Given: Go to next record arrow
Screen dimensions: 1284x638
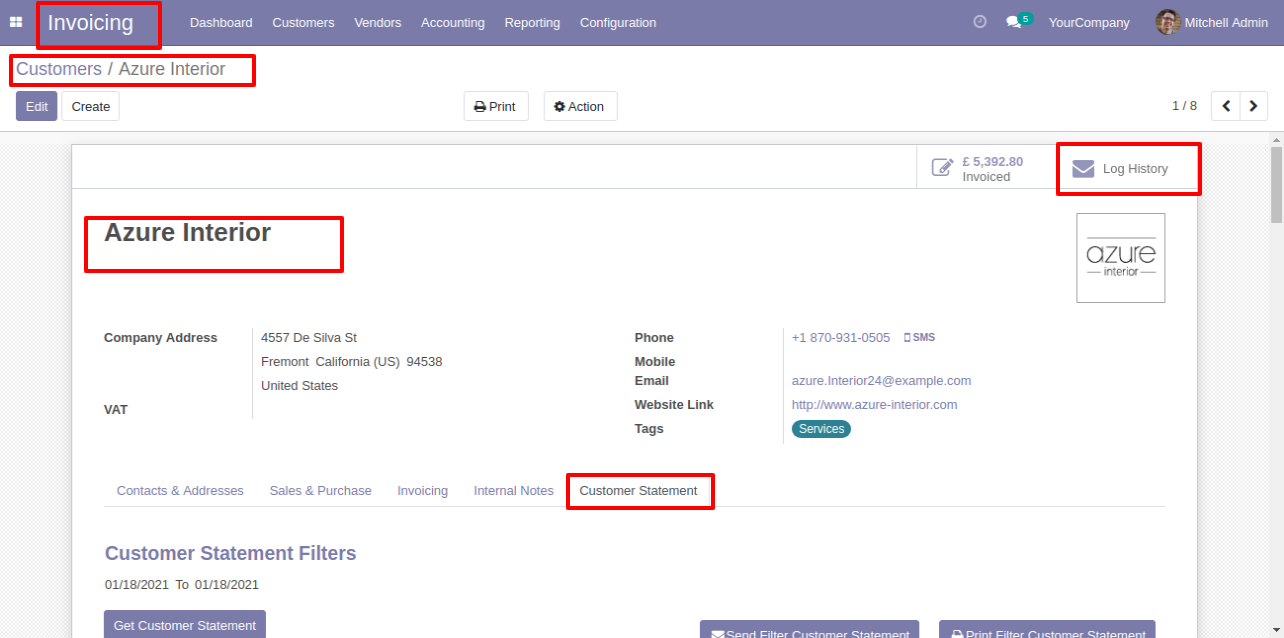Looking at the screenshot, I should tap(1253, 106).
